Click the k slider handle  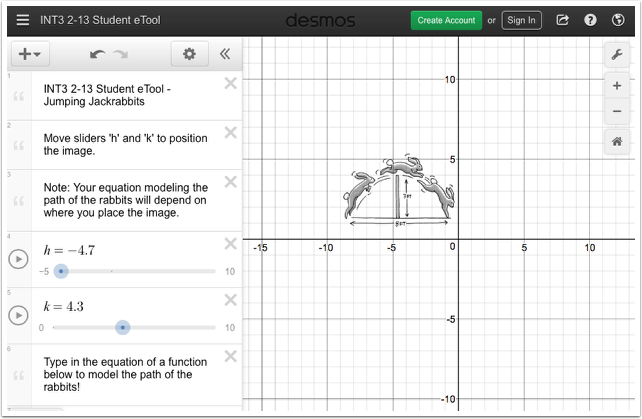coord(122,327)
